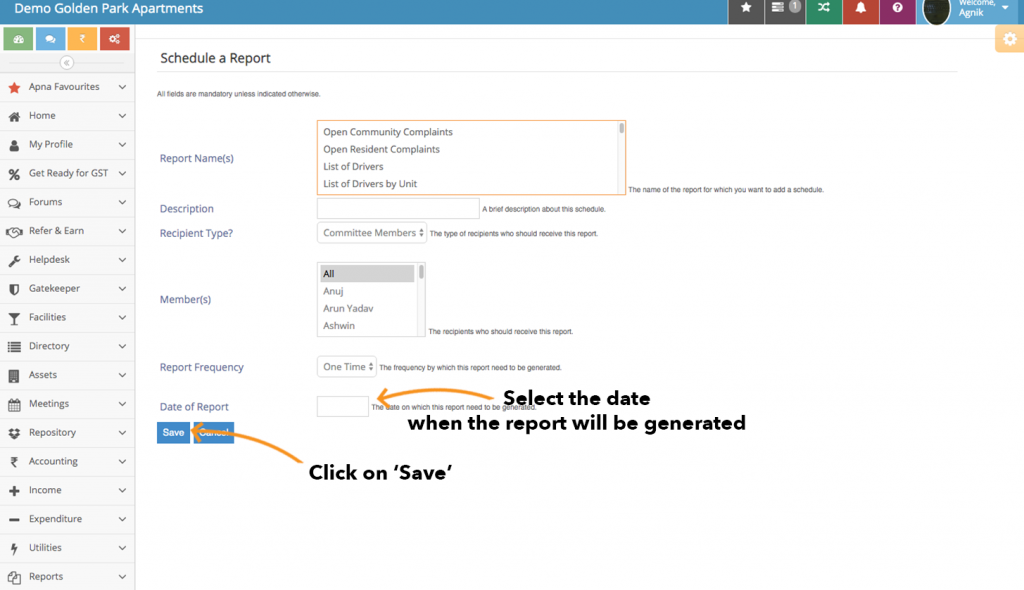Open the Forums menu item
Image resolution: width=1024 pixels, height=590 pixels.
pos(67,203)
